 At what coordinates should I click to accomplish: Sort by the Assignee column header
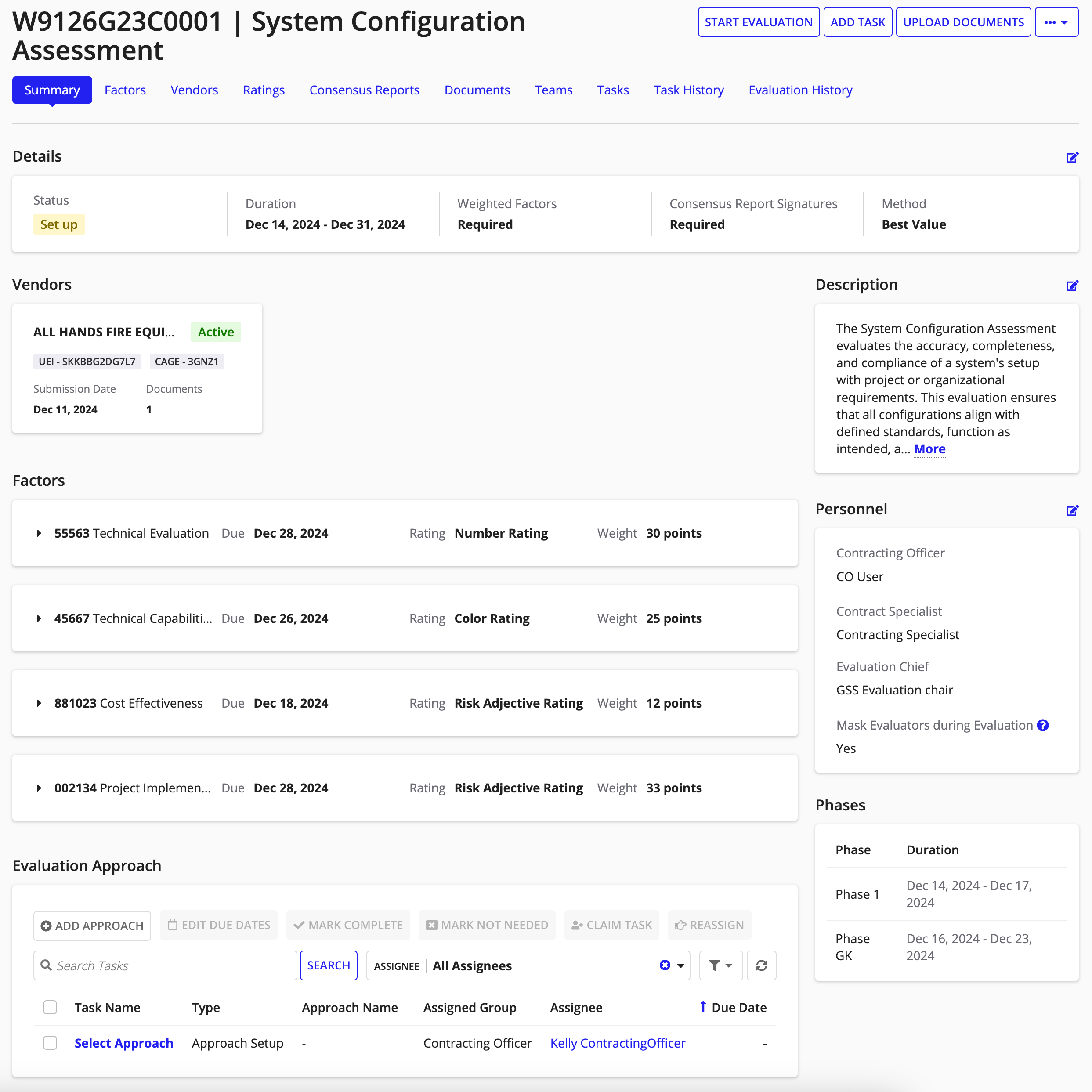576,1007
